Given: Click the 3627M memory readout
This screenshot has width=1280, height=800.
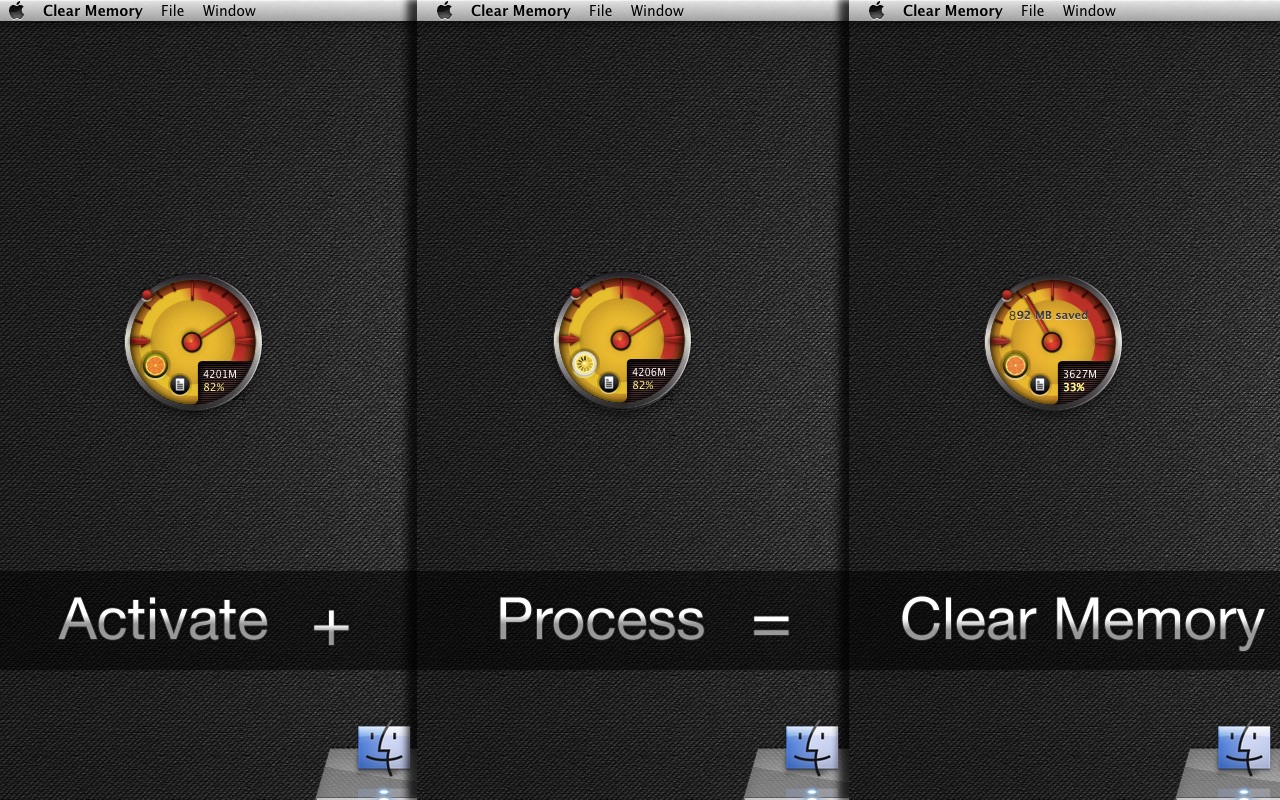Looking at the screenshot, I should (x=1080, y=375).
